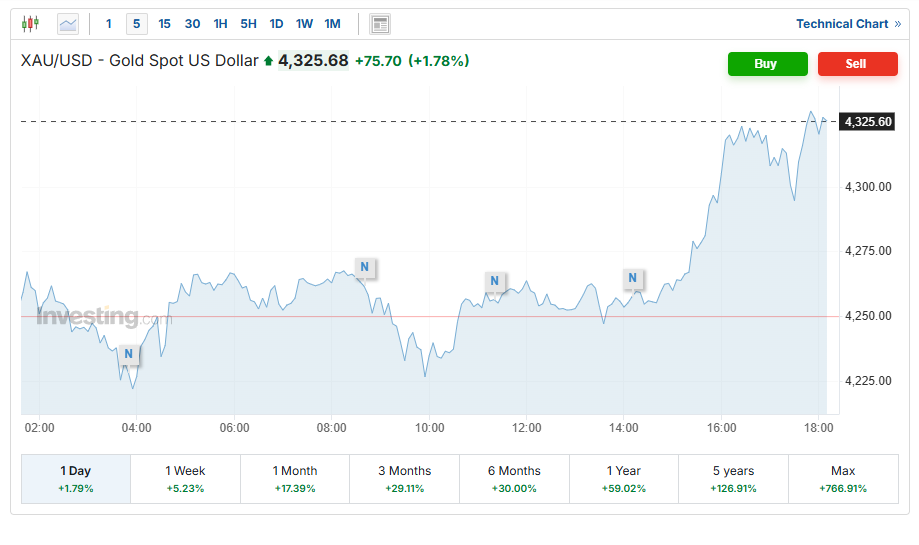This screenshot has height=545, width=919.
Task: Switch to the Max range tab
Action: pyautogui.click(x=843, y=479)
